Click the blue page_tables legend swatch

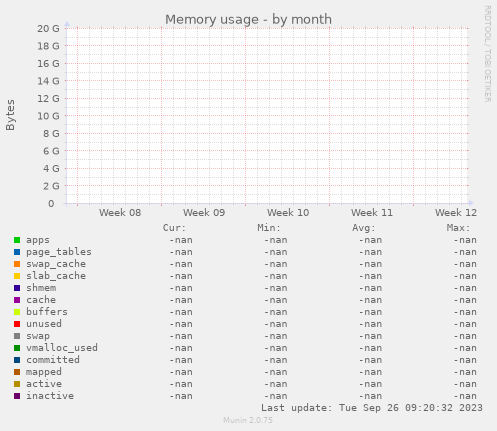coord(17,252)
